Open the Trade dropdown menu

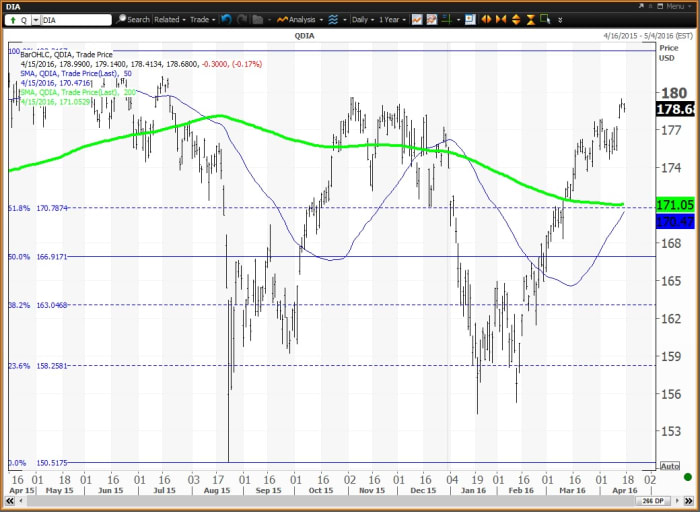coord(203,20)
